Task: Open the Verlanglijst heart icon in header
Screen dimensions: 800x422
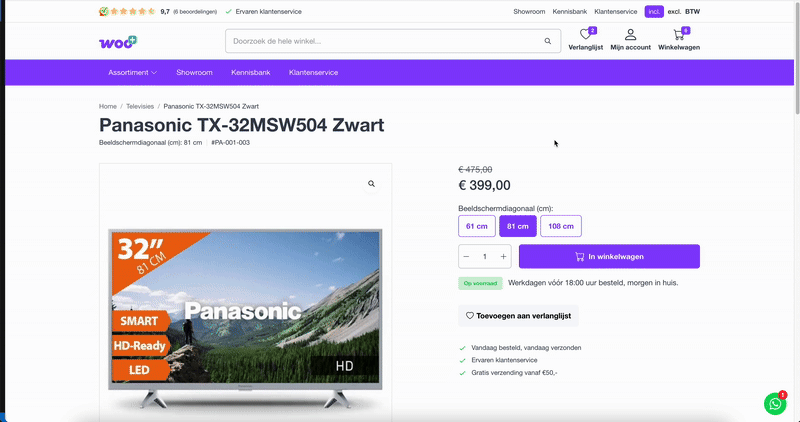Action: click(x=585, y=36)
